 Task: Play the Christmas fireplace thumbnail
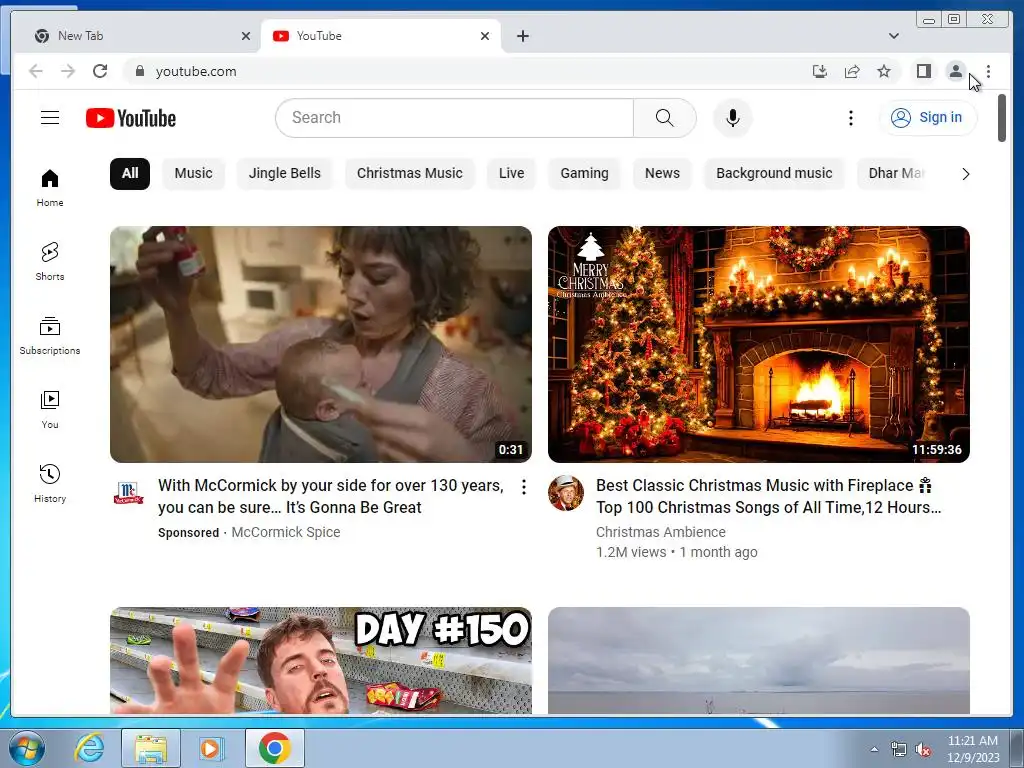click(759, 344)
